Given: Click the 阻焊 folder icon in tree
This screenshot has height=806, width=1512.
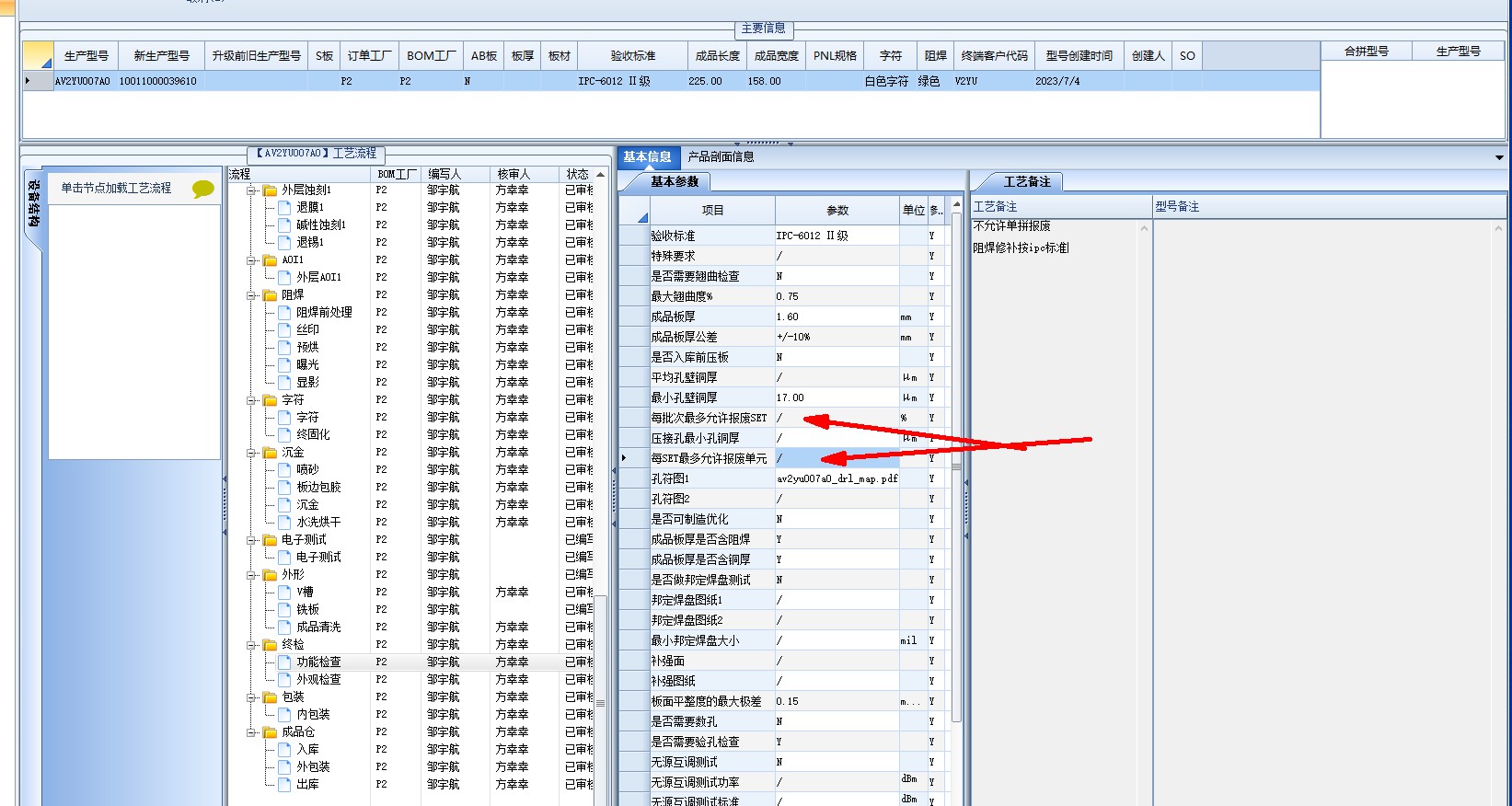Looking at the screenshot, I should (x=270, y=295).
